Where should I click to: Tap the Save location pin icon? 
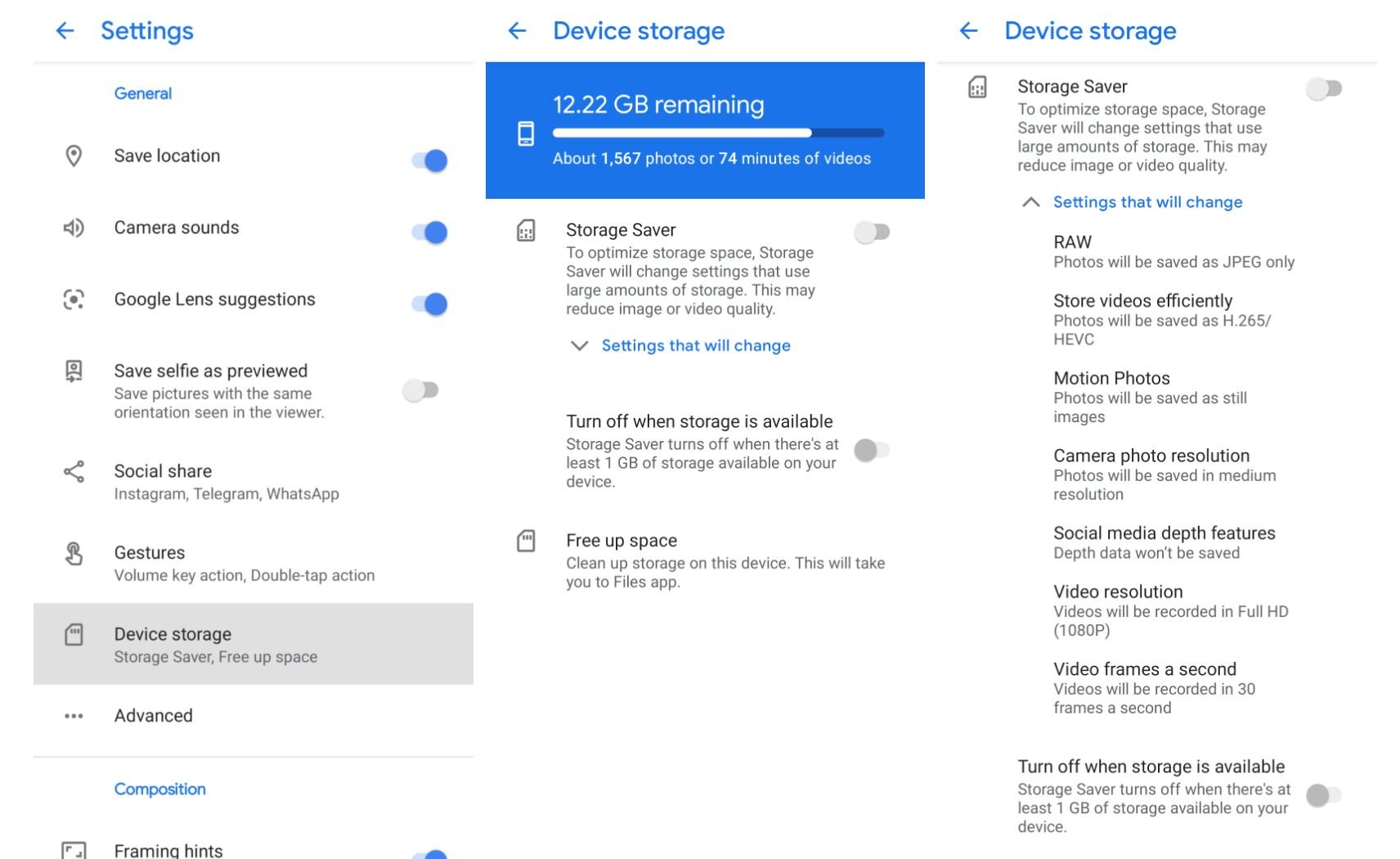(74, 155)
